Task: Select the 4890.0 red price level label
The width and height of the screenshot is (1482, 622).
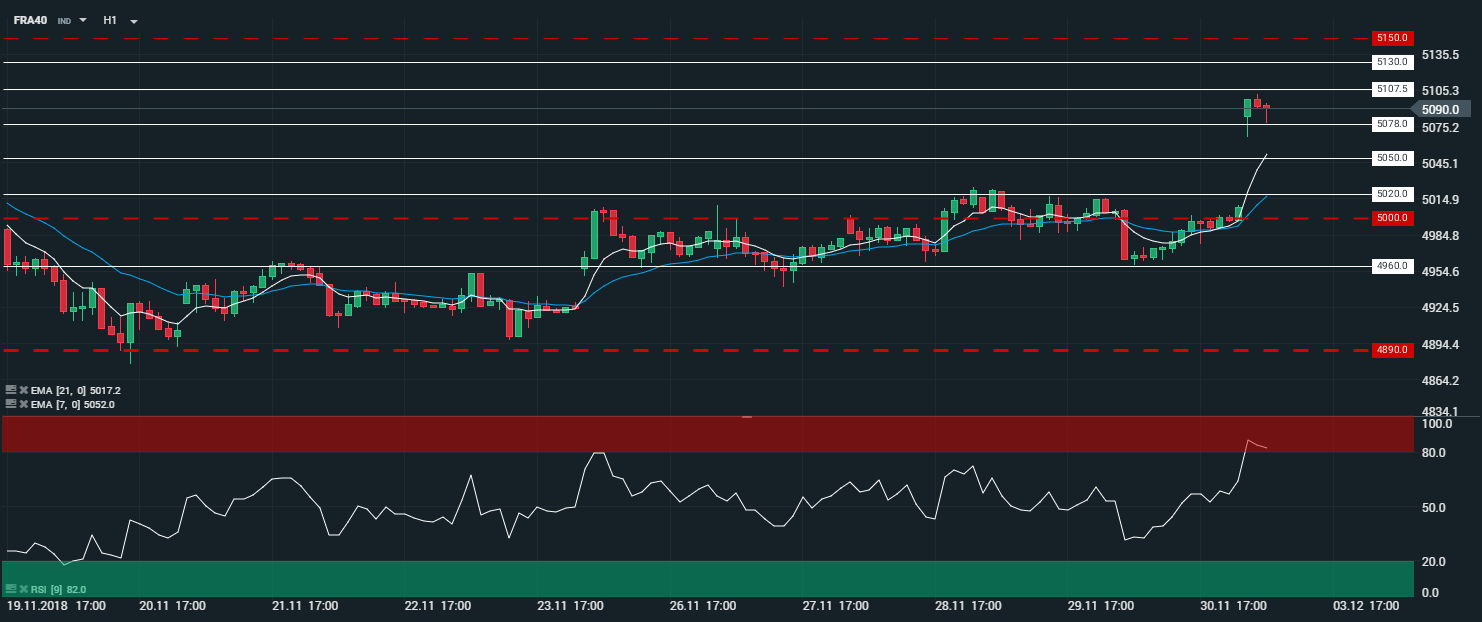Action: 1392,350
